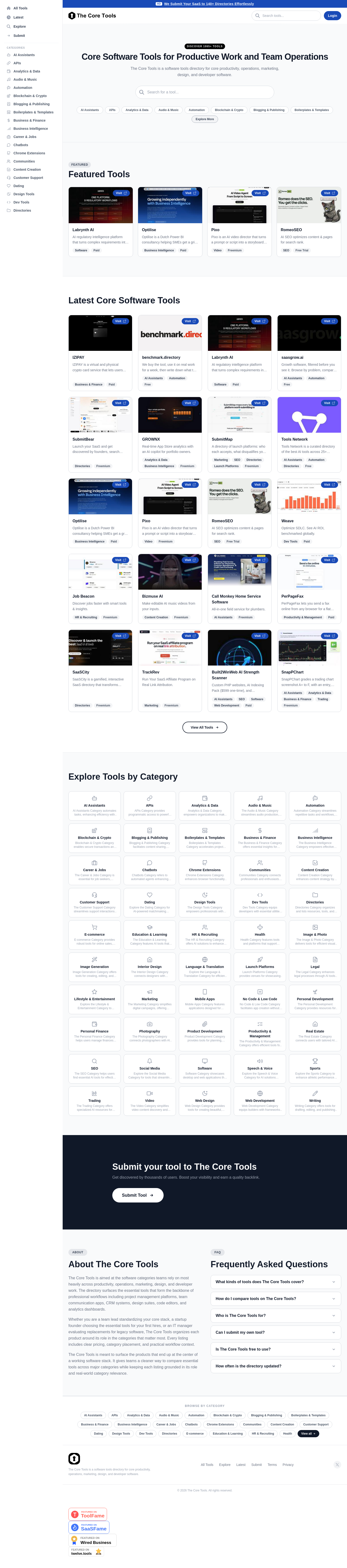Open the All Tools home icon in the sidebar
The height and width of the screenshot is (1568, 347).
click(8, 8)
